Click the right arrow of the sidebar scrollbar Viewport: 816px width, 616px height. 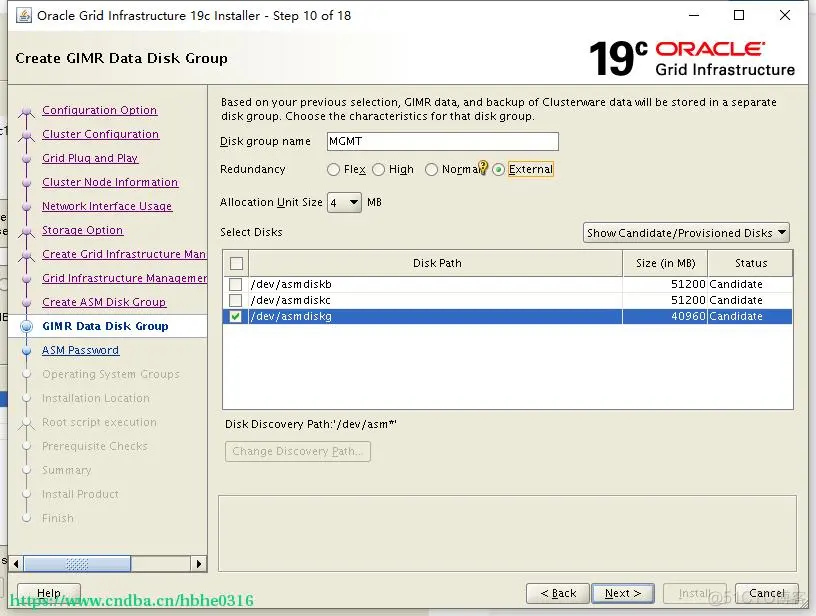pos(198,563)
